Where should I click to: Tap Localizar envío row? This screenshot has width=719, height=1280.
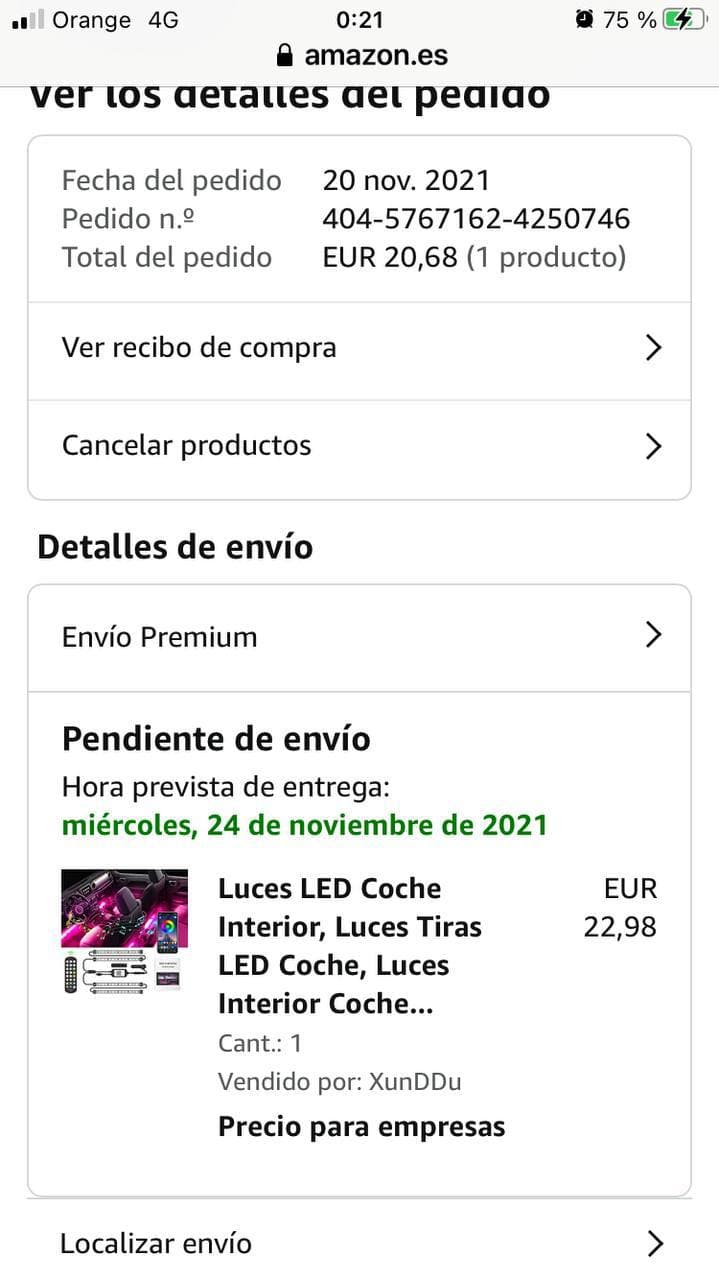point(156,1244)
